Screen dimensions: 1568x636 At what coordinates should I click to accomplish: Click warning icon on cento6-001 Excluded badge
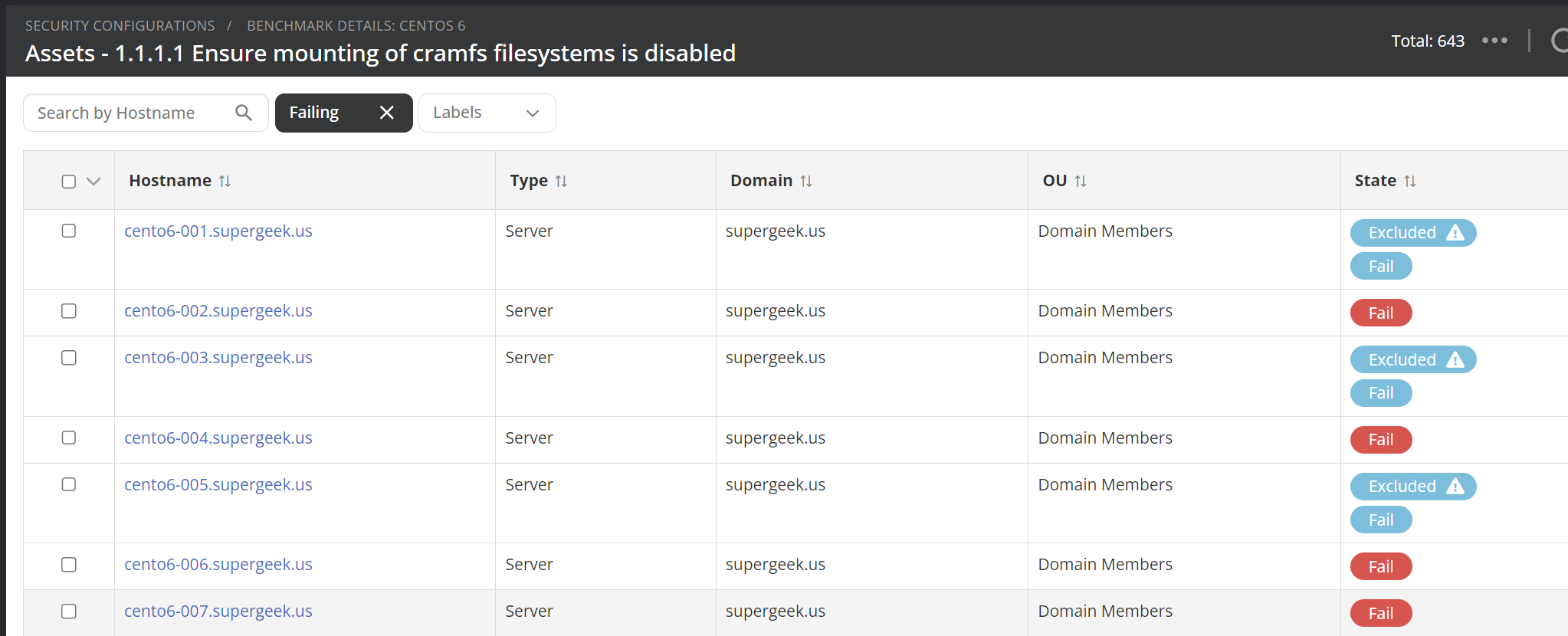[x=1455, y=233]
